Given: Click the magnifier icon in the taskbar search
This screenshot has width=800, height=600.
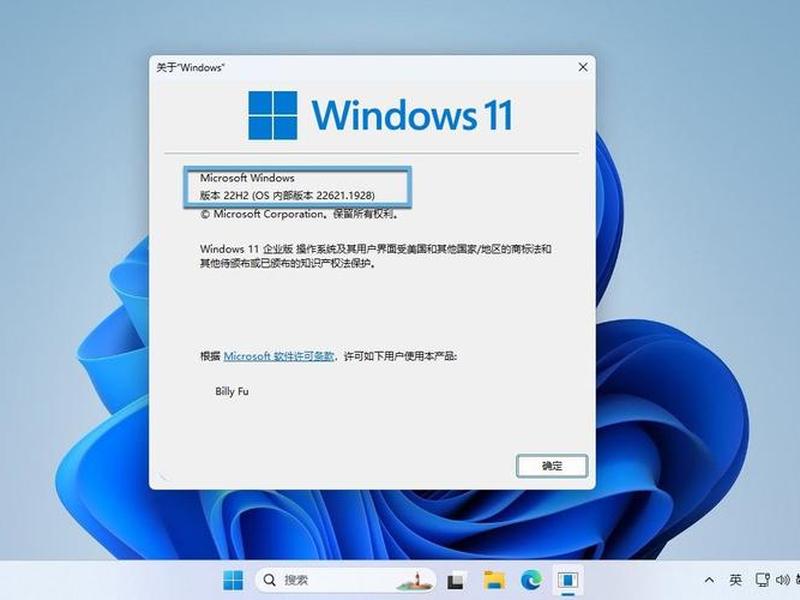Looking at the screenshot, I should pos(269,580).
